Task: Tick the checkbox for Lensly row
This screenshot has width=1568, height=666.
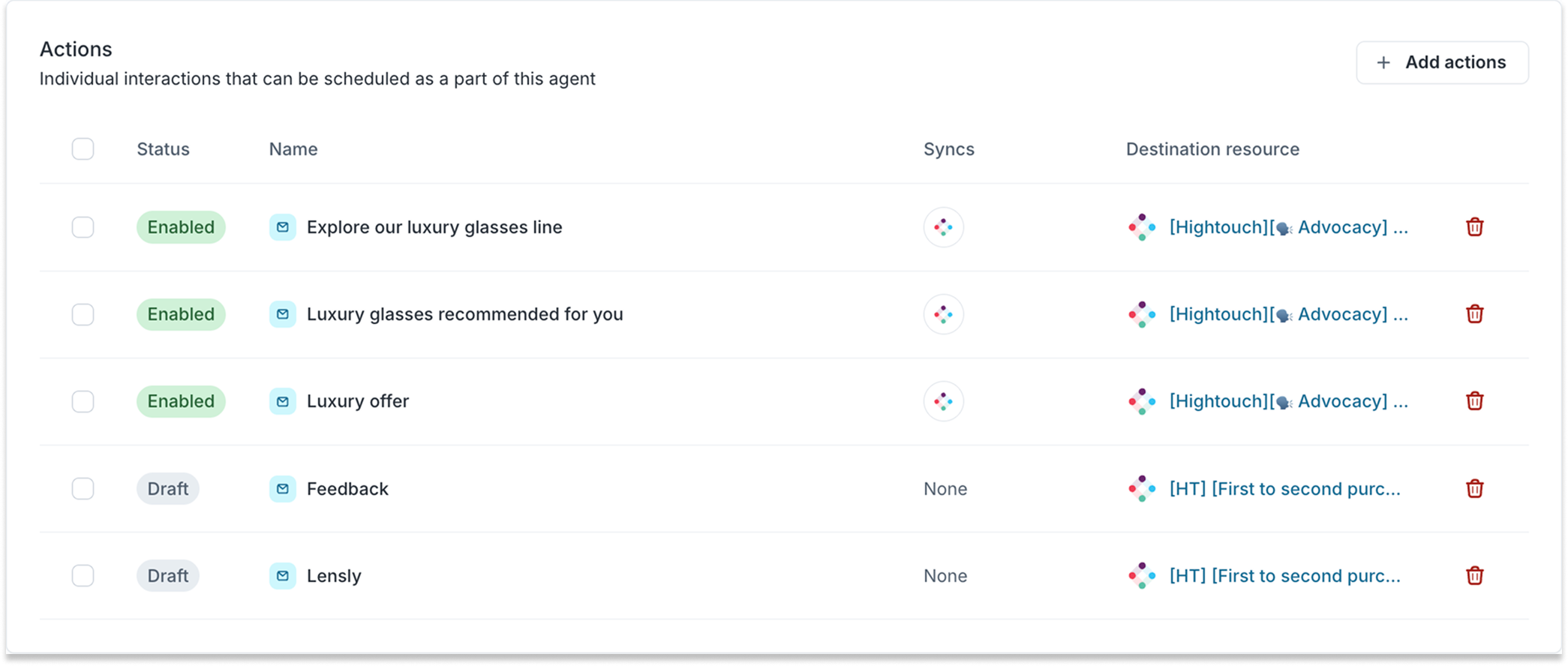Action: click(x=83, y=576)
